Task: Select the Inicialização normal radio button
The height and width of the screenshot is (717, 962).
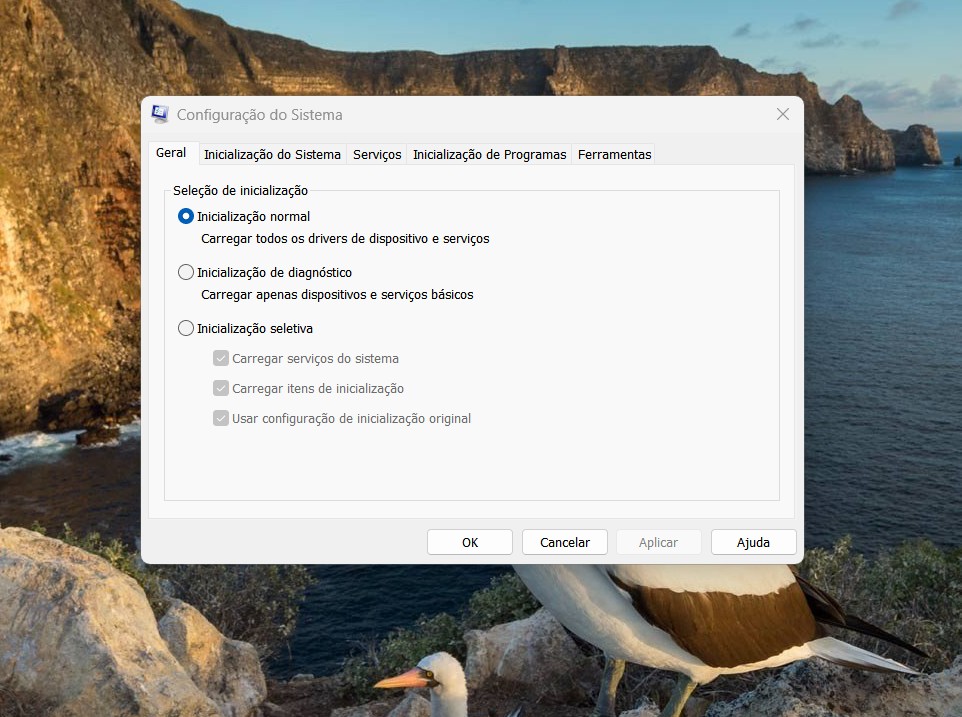Action: (186, 216)
